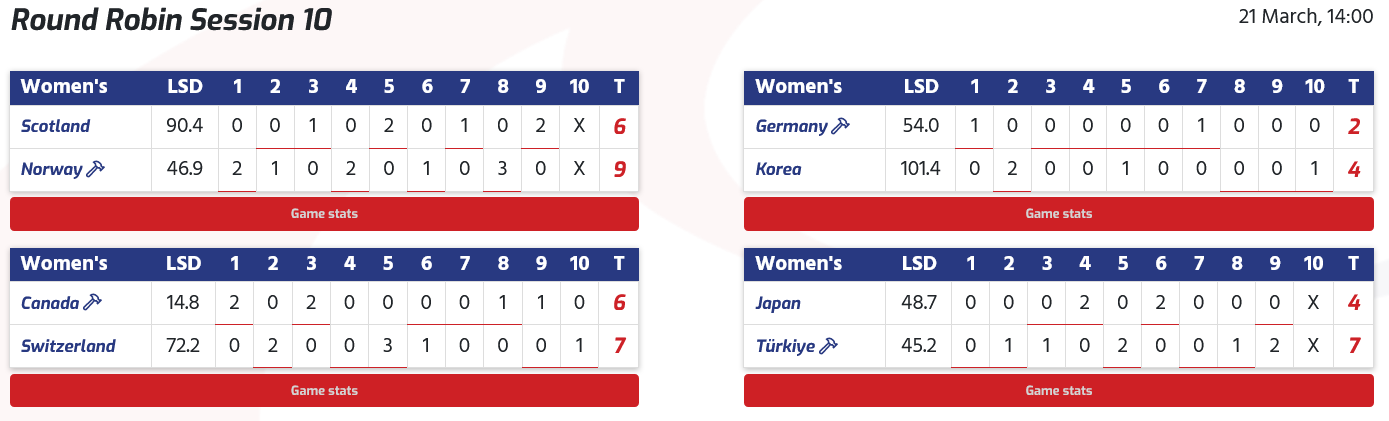The height and width of the screenshot is (421, 1389).
Task: Click the Japan team name
Action: [778, 302]
